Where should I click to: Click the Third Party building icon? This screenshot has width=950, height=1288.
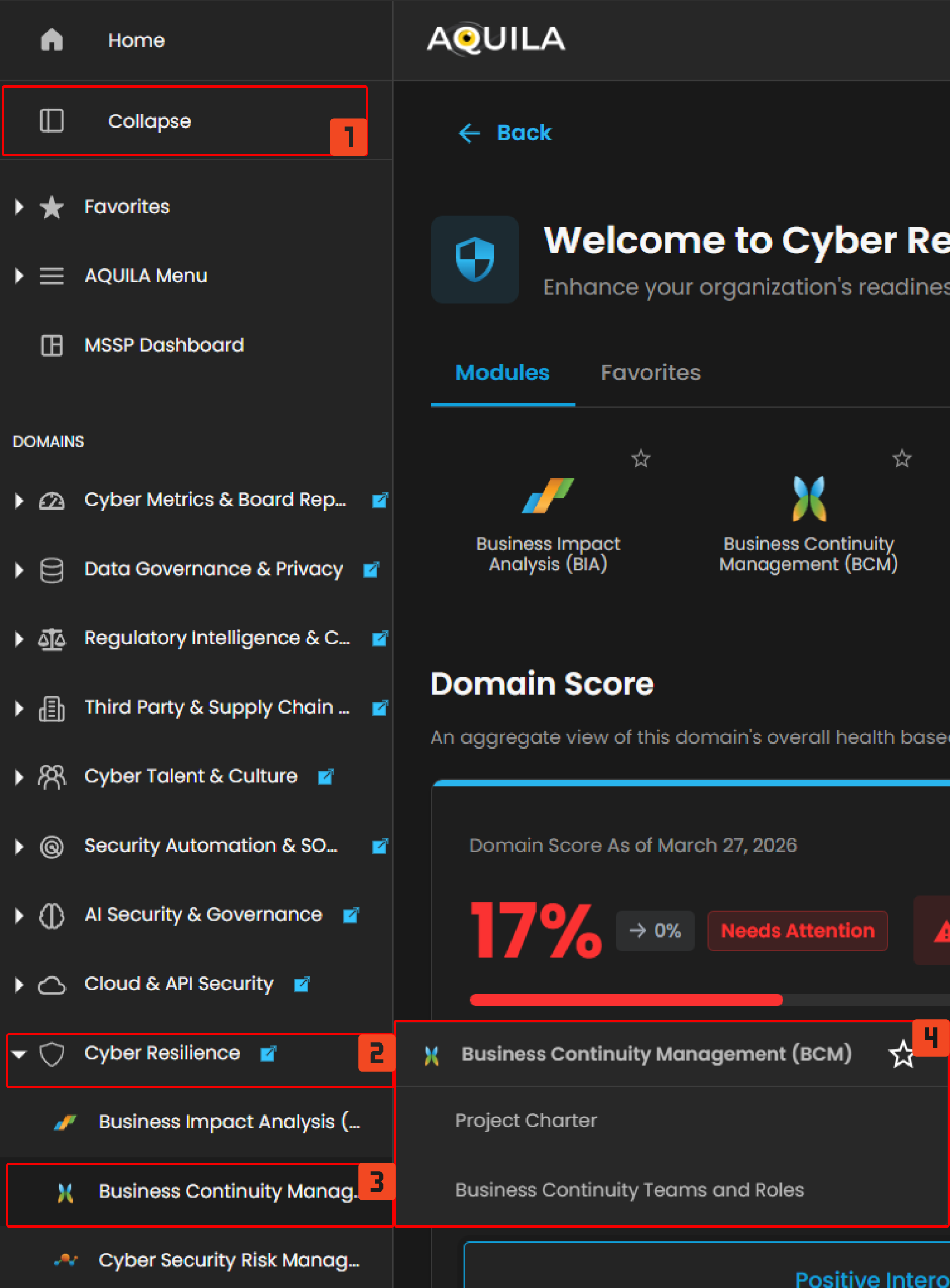click(x=52, y=708)
